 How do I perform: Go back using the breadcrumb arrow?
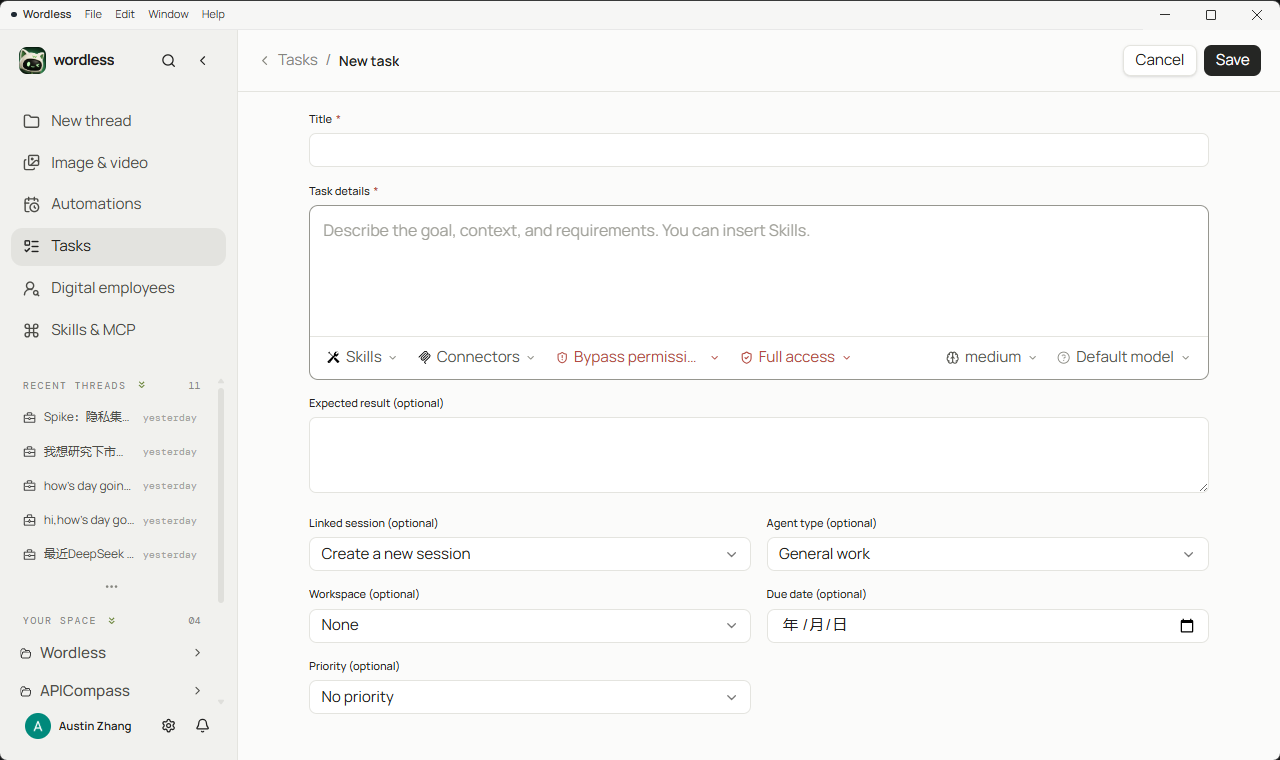tap(265, 61)
